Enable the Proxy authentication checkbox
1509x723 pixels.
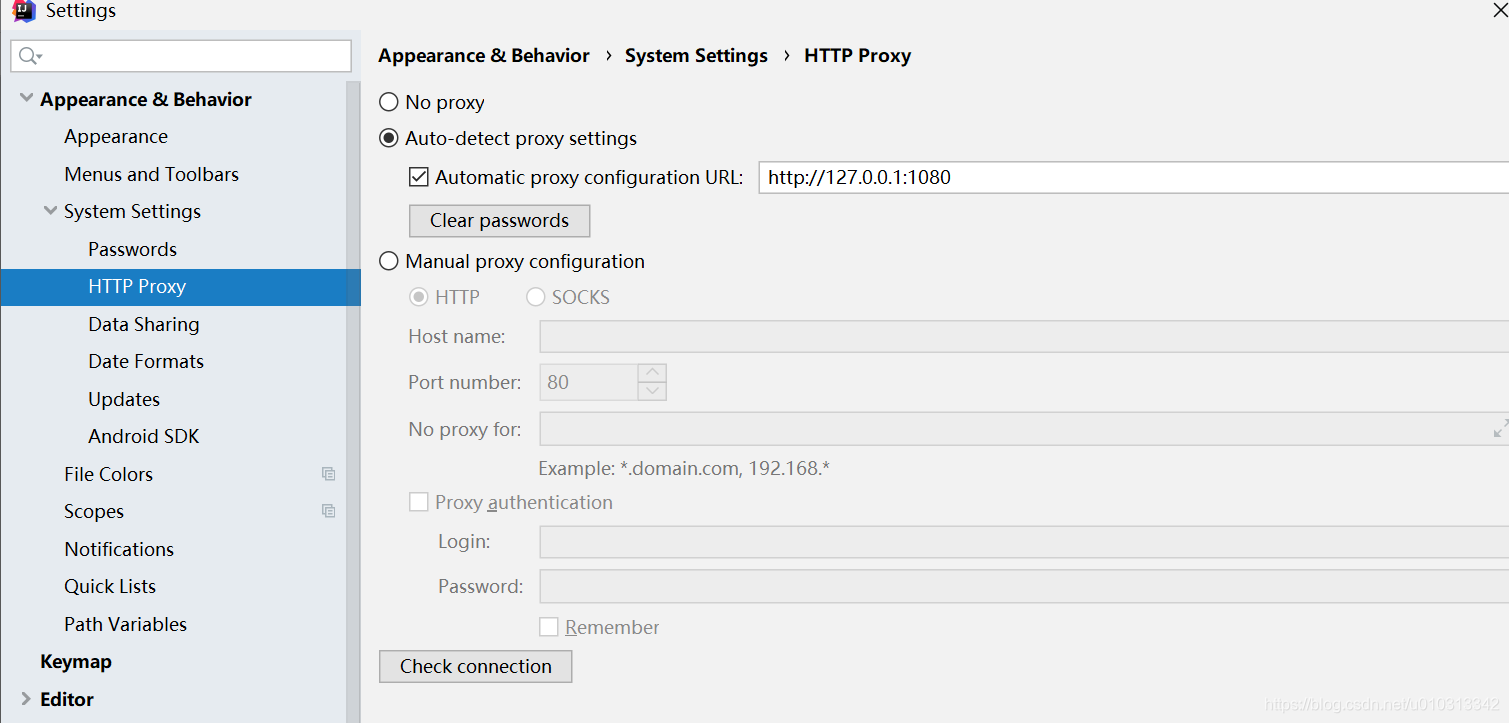(418, 502)
